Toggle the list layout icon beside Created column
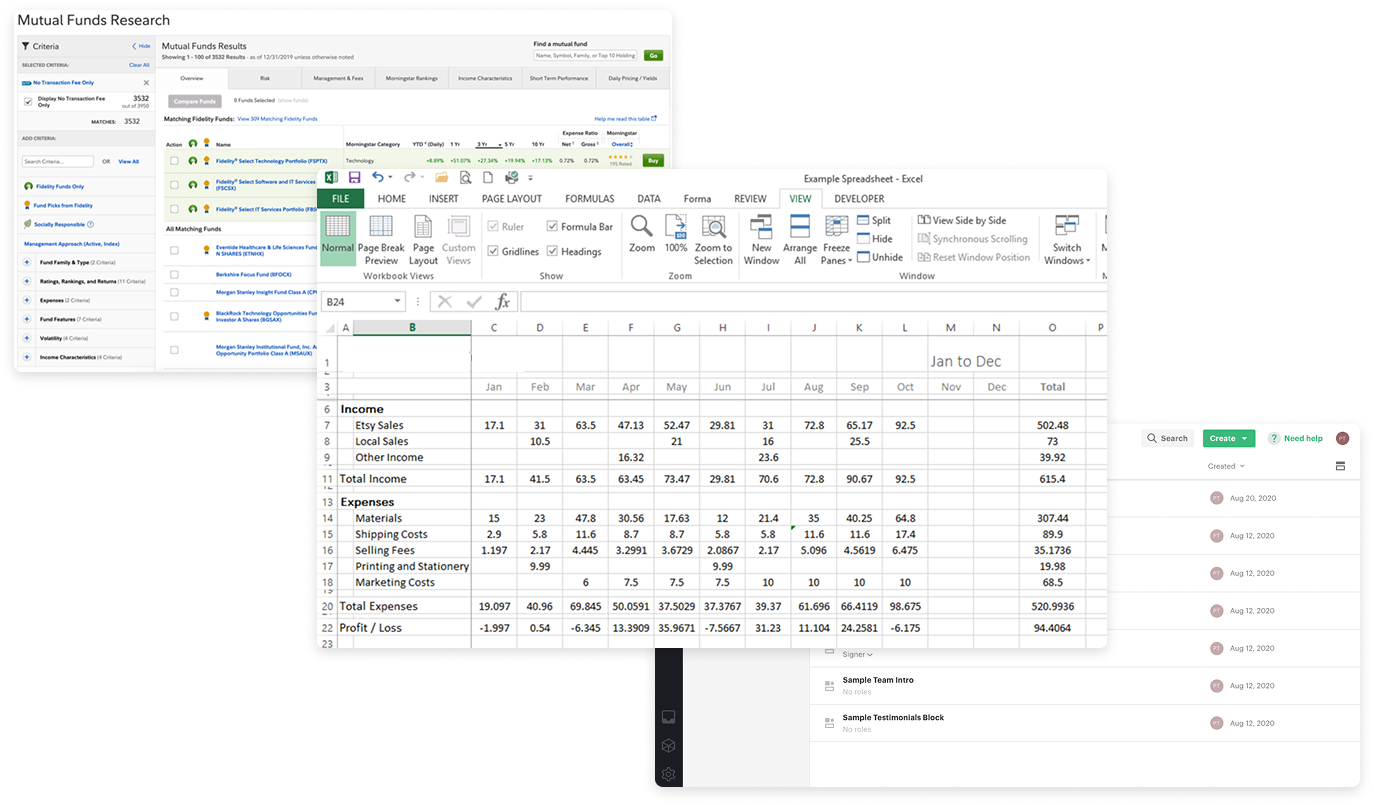This screenshot has width=1374, height=805. [1341, 466]
